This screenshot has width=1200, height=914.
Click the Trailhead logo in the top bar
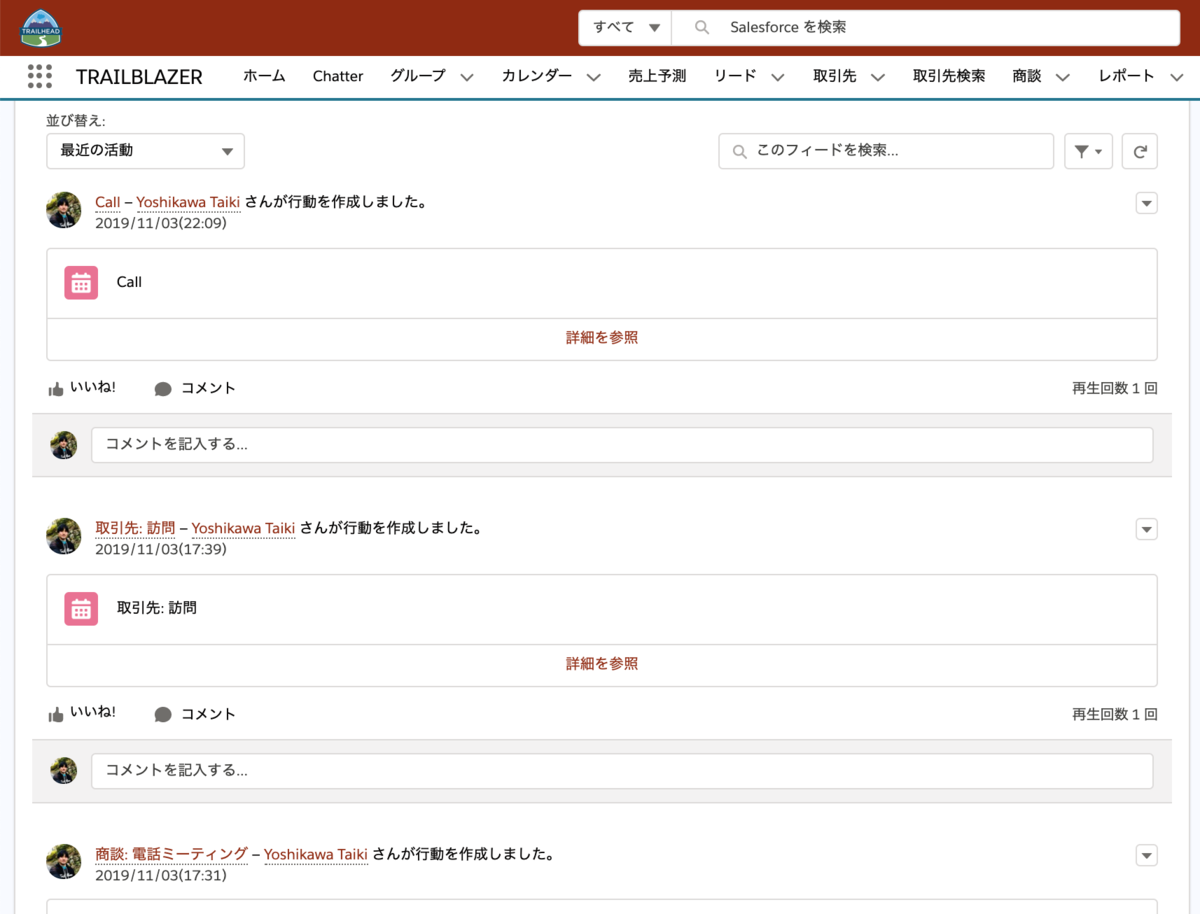point(38,27)
